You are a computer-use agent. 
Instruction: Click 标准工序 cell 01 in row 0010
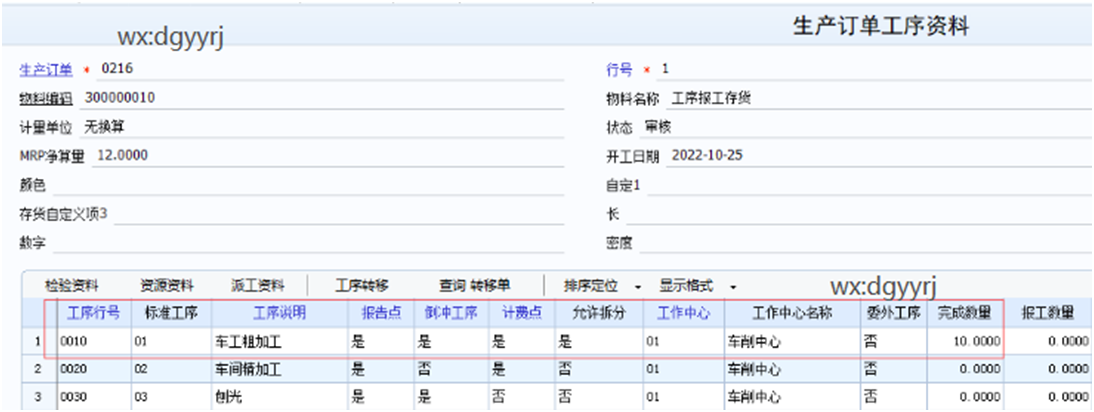171,342
